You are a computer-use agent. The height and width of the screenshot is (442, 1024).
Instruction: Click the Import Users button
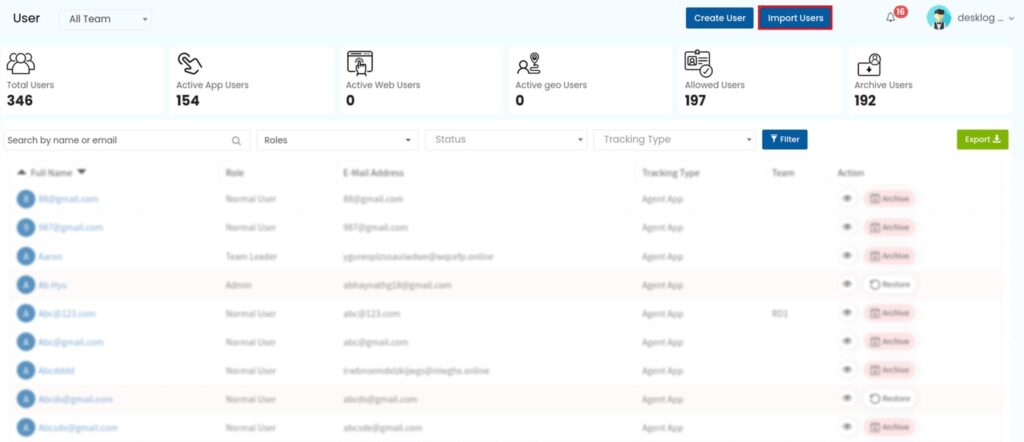tap(795, 18)
